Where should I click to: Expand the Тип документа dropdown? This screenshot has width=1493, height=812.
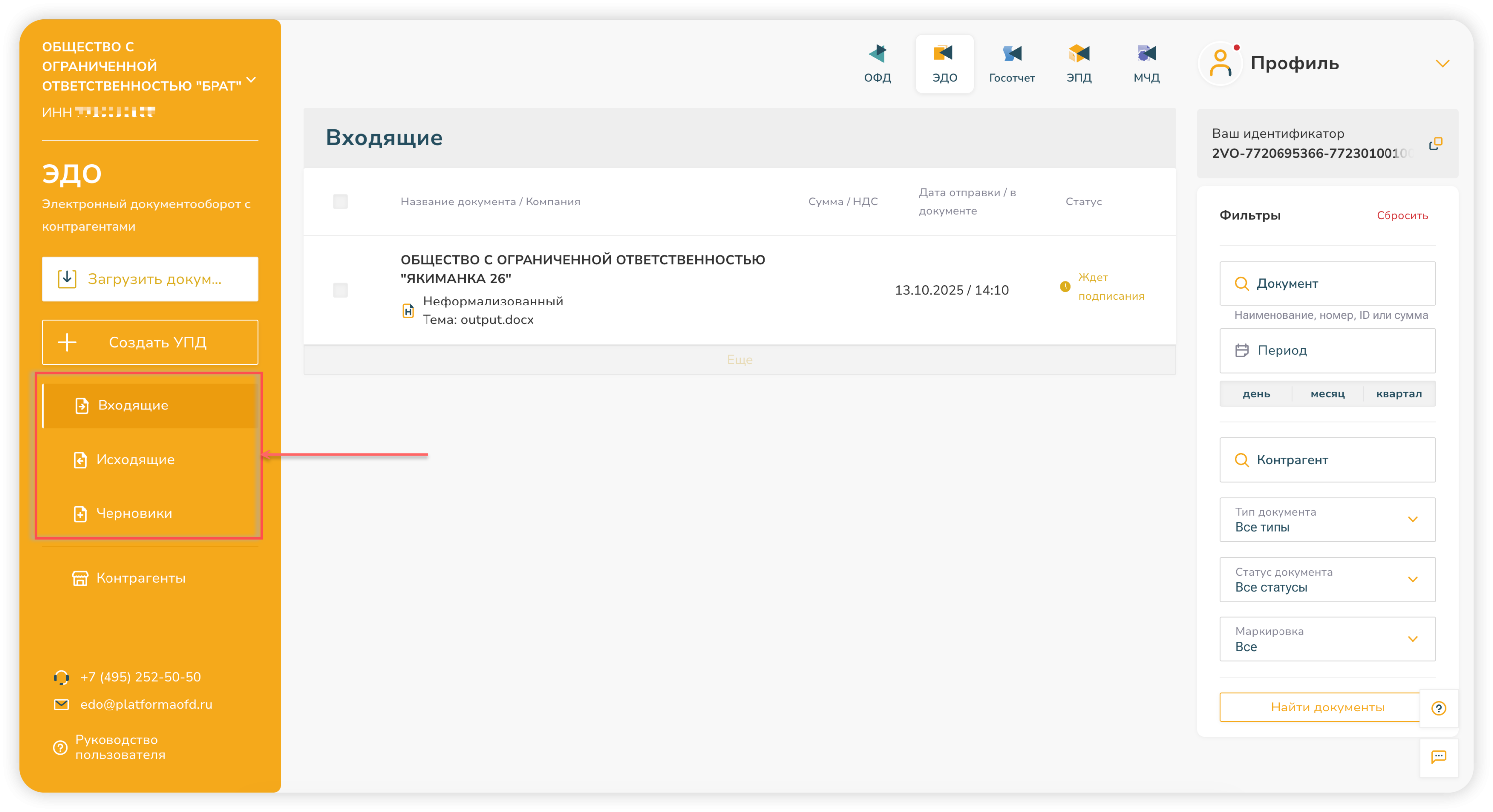[x=1327, y=519]
